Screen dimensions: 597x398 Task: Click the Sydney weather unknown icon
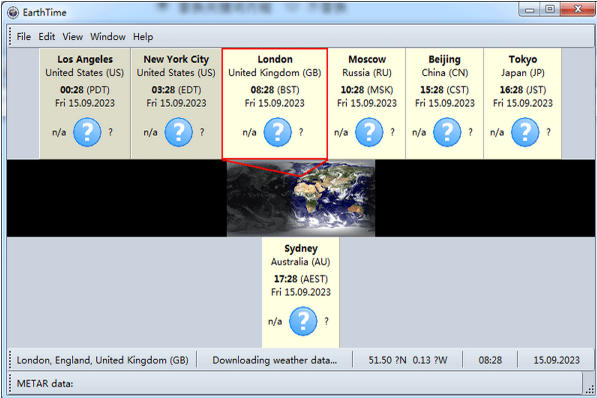pyautogui.click(x=303, y=321)
